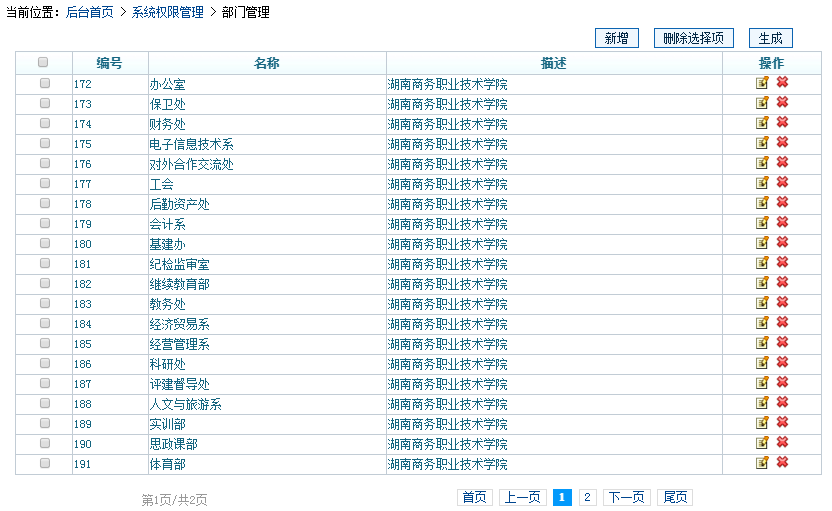Delete the 教务处 record
Image resolution: width=832 pixels, height=511 pixels.
click(x=782, y=302)
